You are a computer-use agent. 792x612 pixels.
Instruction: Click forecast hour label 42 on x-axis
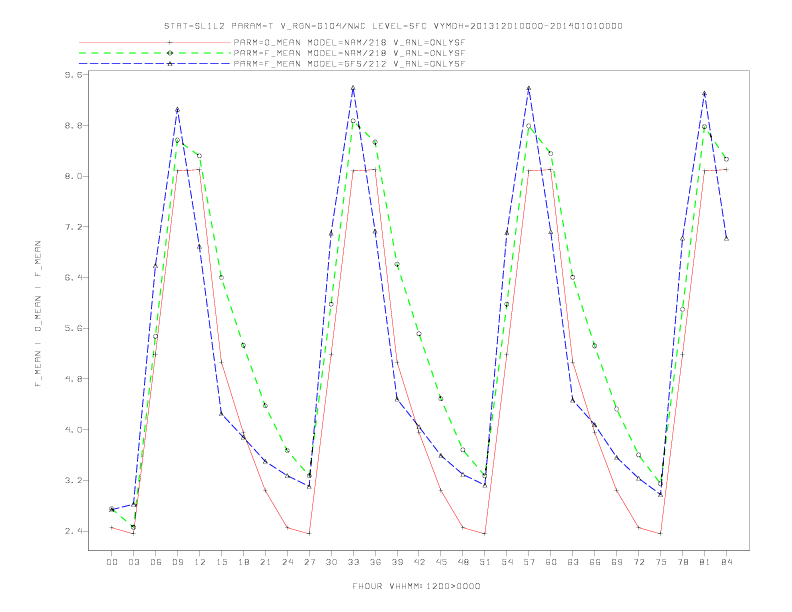[x=419, y=562]
